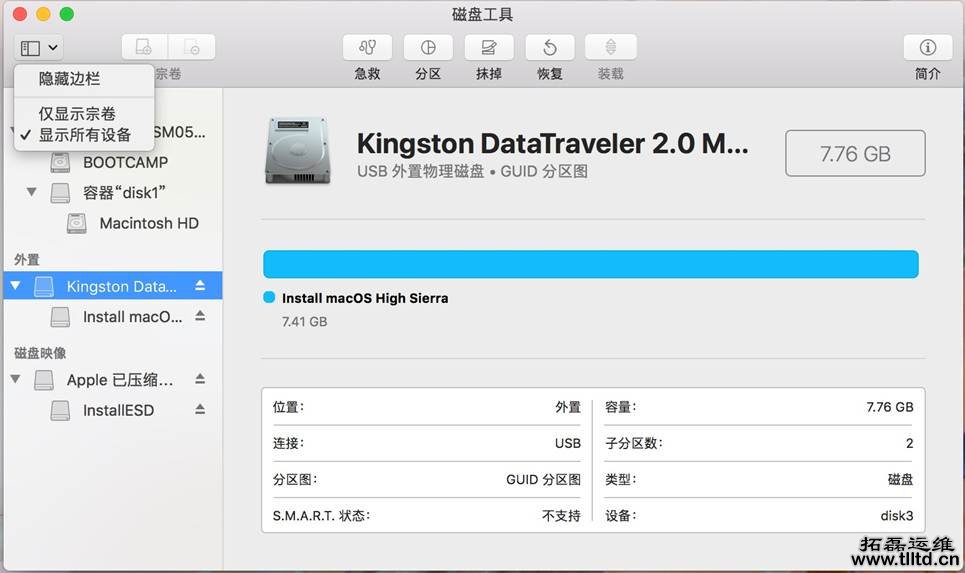Eject the Kingston DataTraveler disk
Screen dimensions: 965x573
[x=200, y=286]
